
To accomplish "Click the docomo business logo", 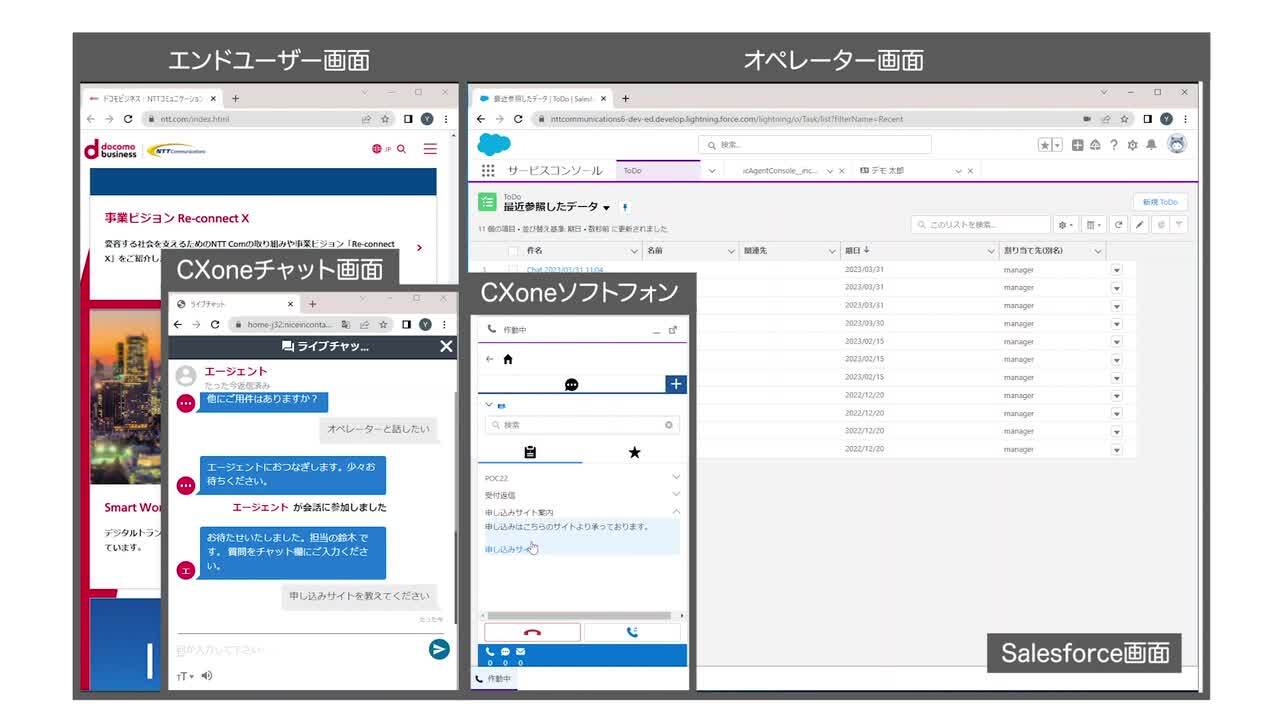I will 111,149.
